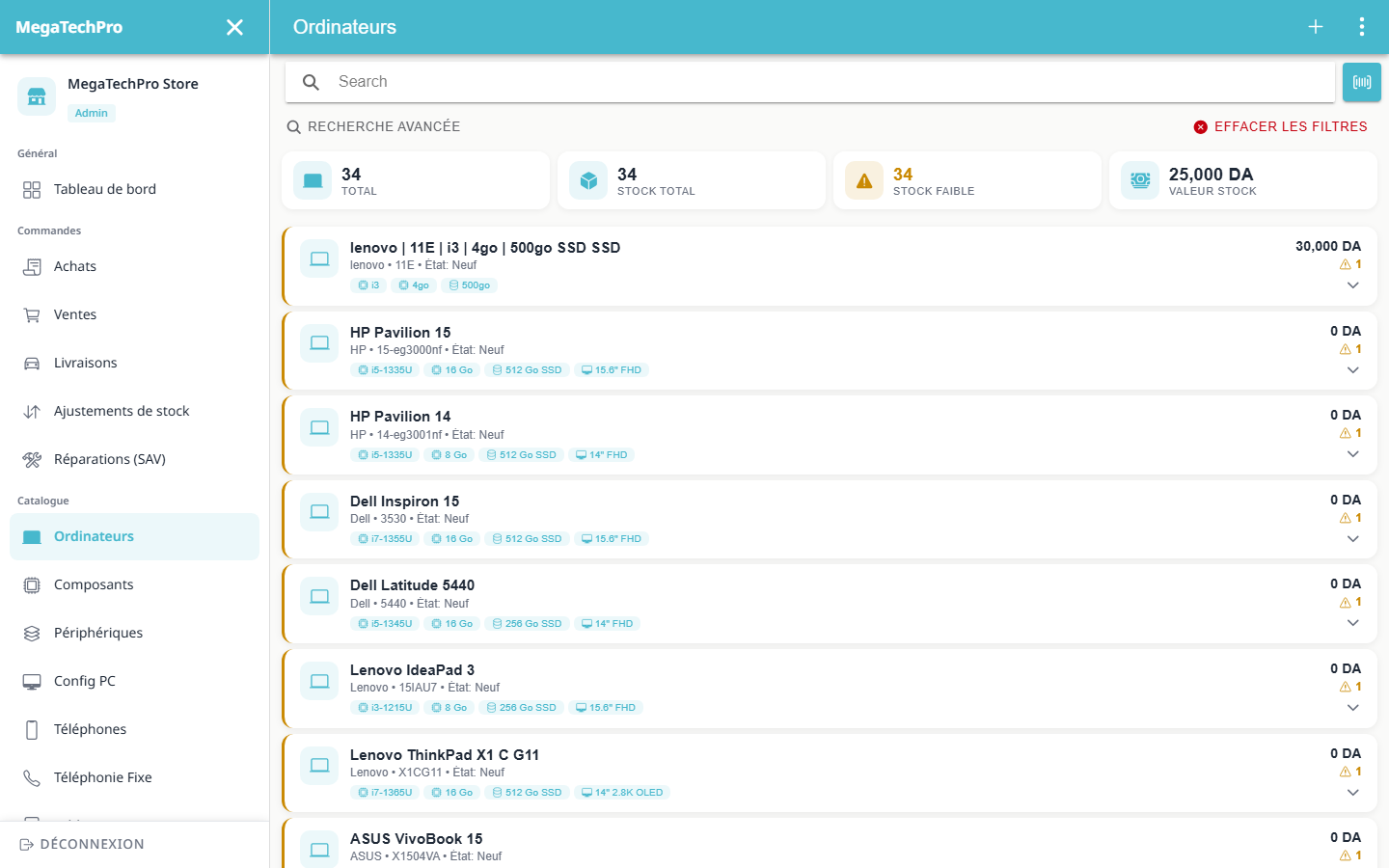This screenshot has width=1389, height=868.
Task: Click the Stock Faible stat card
Action: pos(967,180)
